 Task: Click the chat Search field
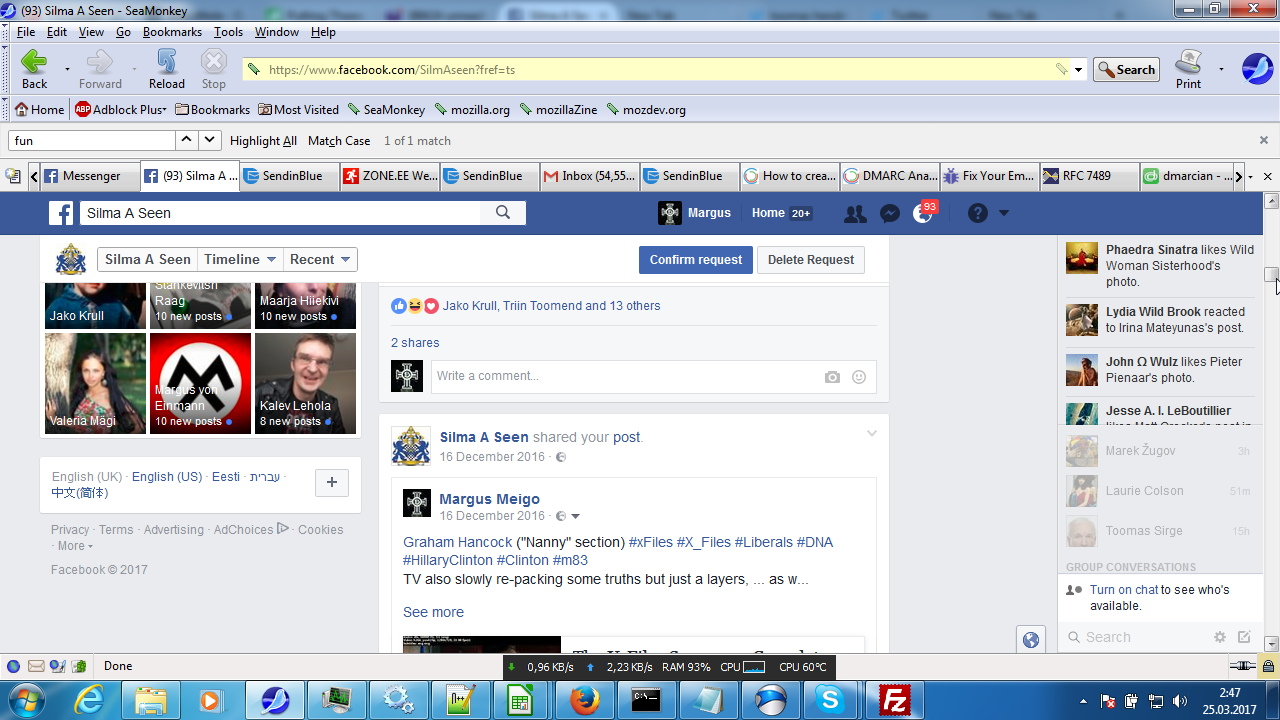[x=1135, y=637]
